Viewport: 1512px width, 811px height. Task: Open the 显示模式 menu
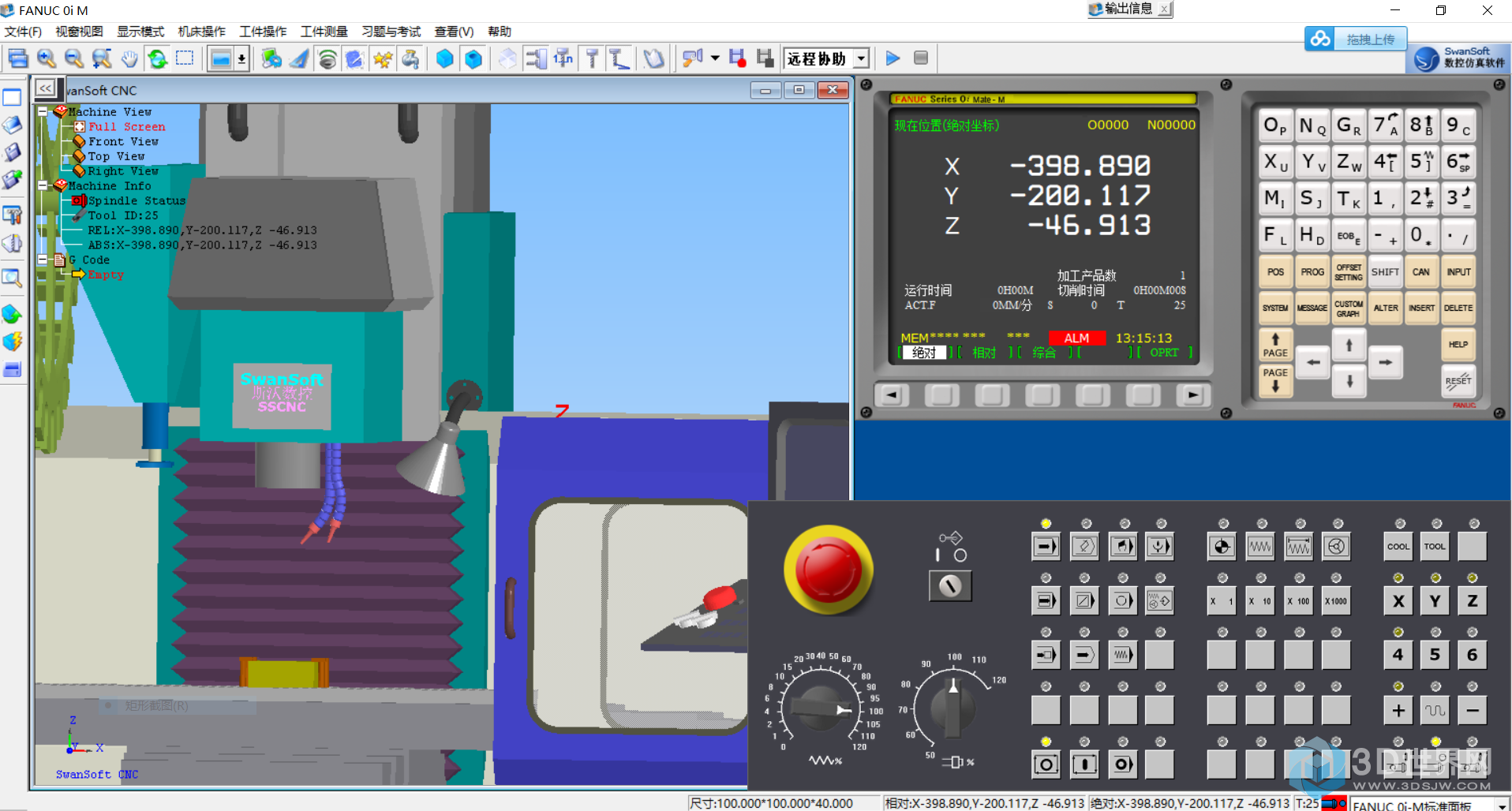(x=140, y=32)
